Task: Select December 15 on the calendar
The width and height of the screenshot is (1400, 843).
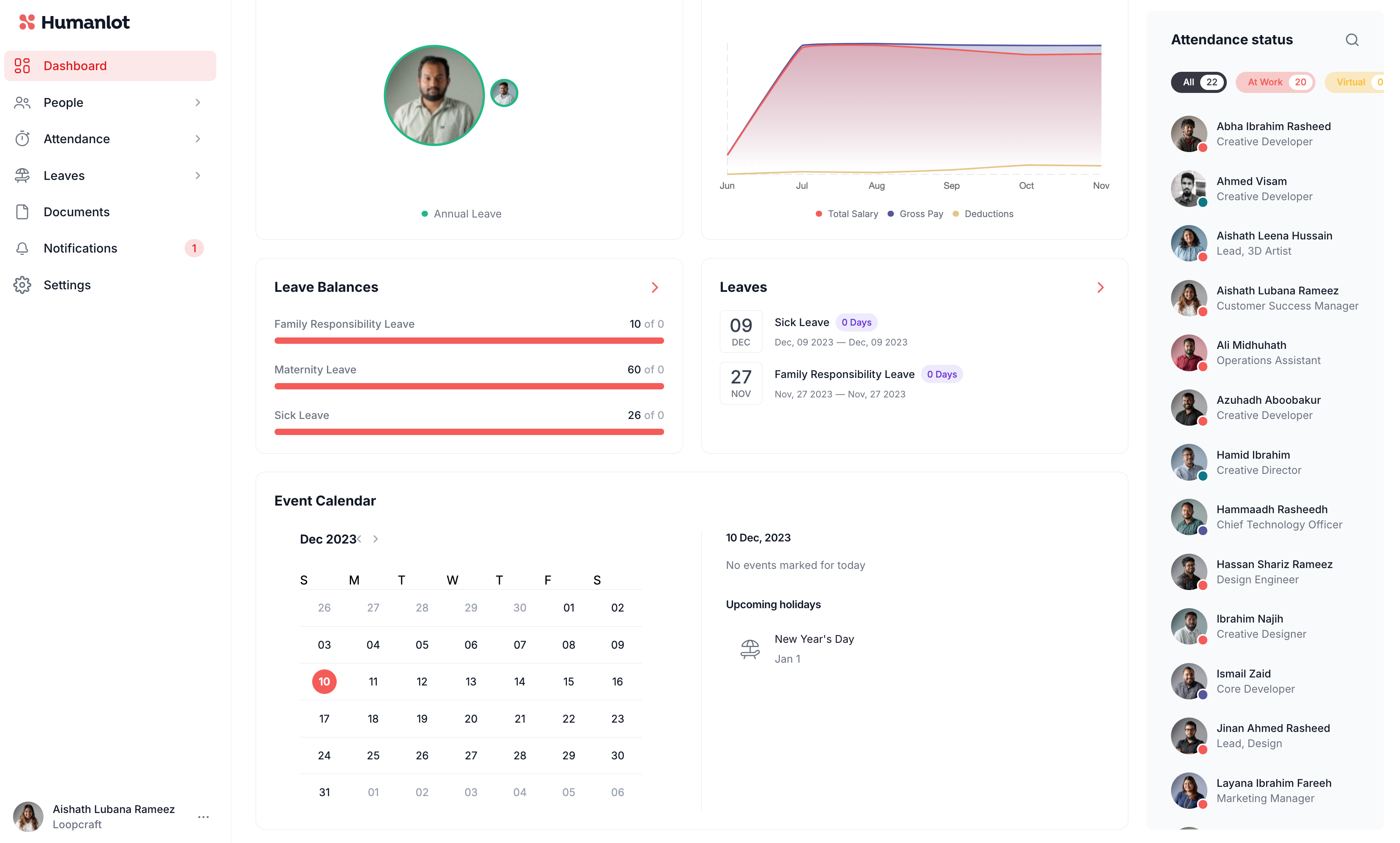Action: (x=568, y=682)
